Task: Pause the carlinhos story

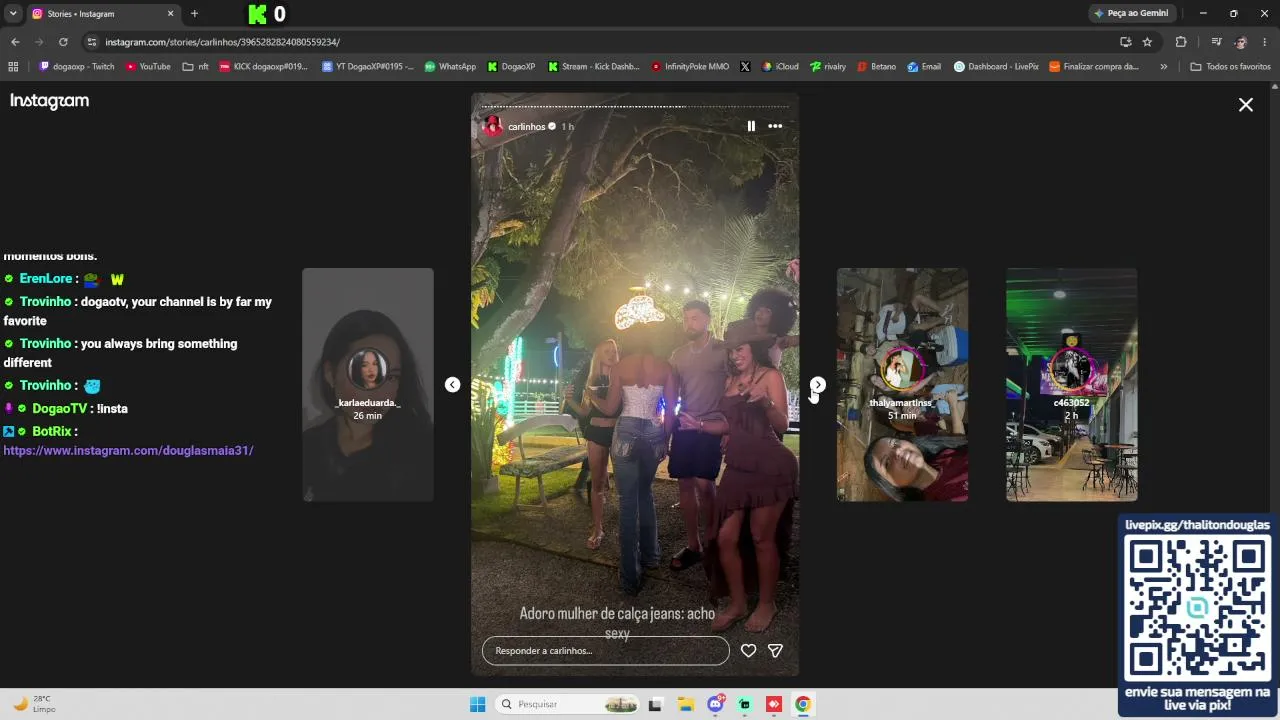Action: coord(751,126)
